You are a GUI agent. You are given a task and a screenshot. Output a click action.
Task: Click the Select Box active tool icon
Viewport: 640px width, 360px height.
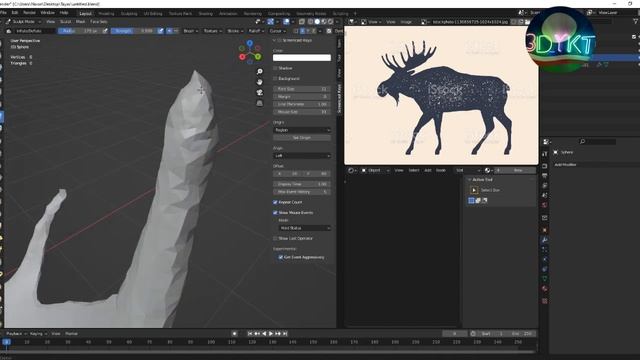474,190
